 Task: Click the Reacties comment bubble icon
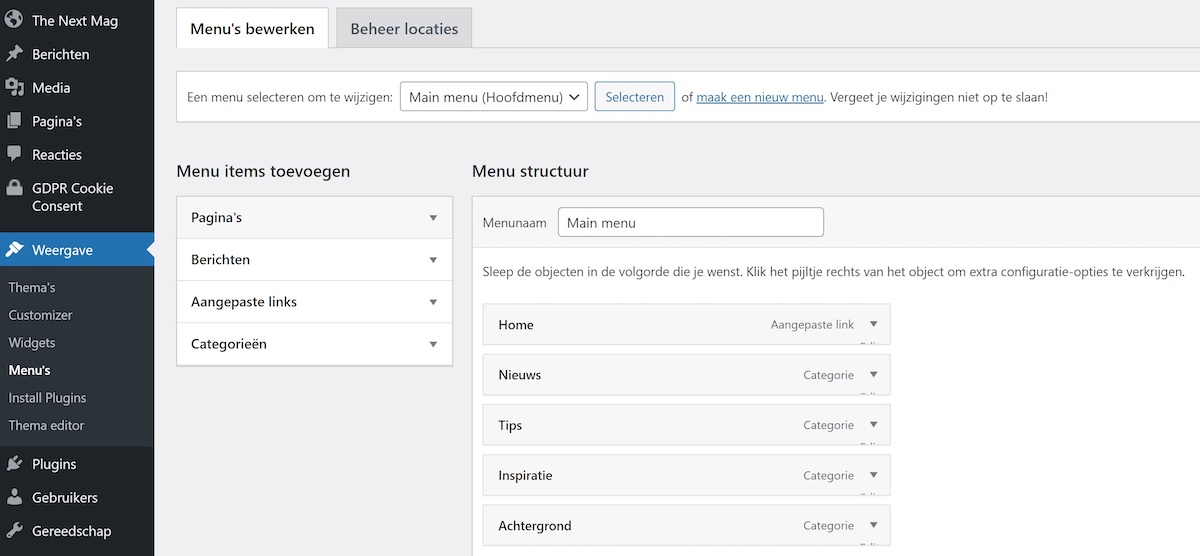coord(14,154)
